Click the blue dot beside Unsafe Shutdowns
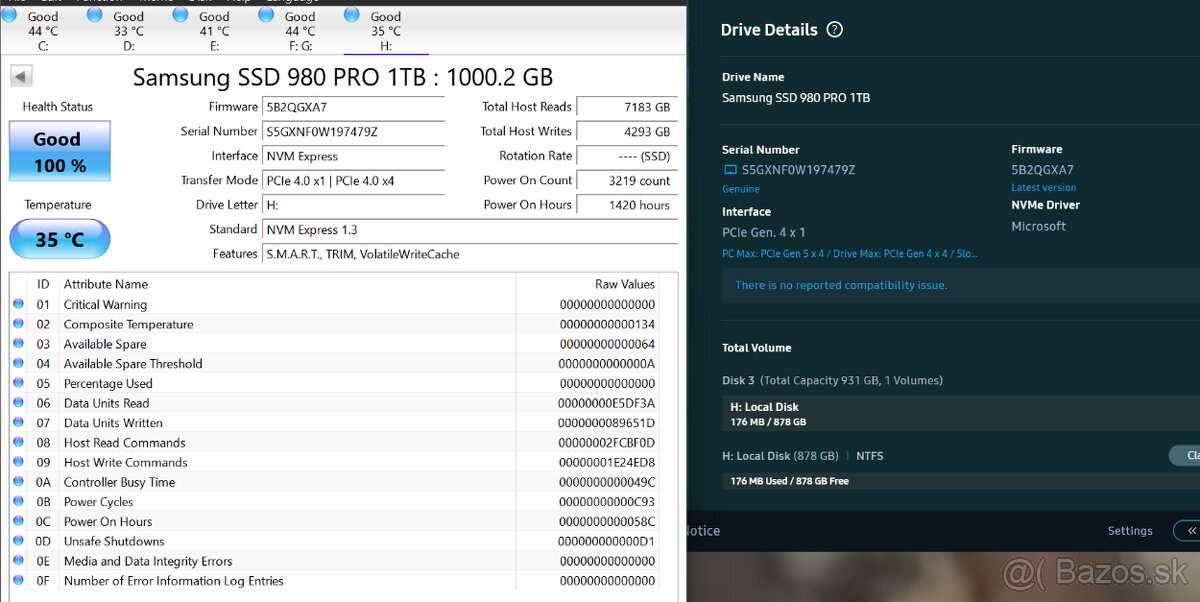Screen dimensions: 1200x602 (20, 541)
